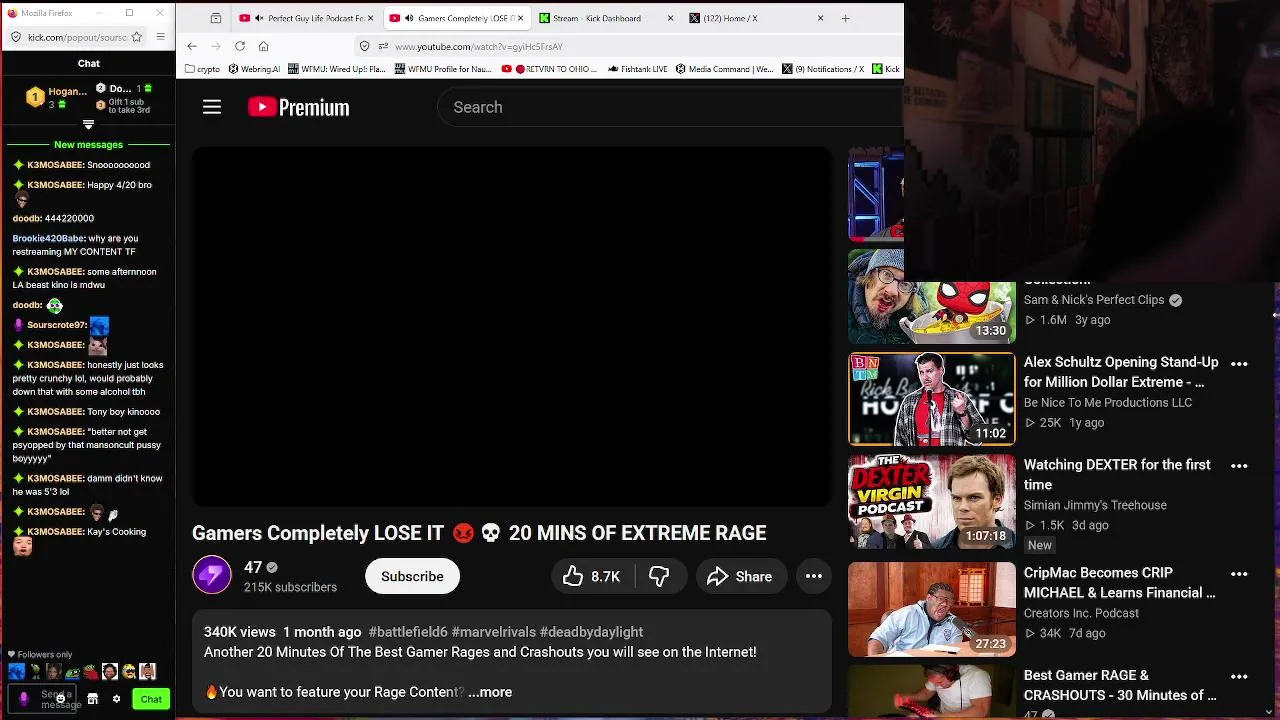The image size is (1280, 720).
Task: Open options for Watching DEXTER video
Action: pos(1239,466)
